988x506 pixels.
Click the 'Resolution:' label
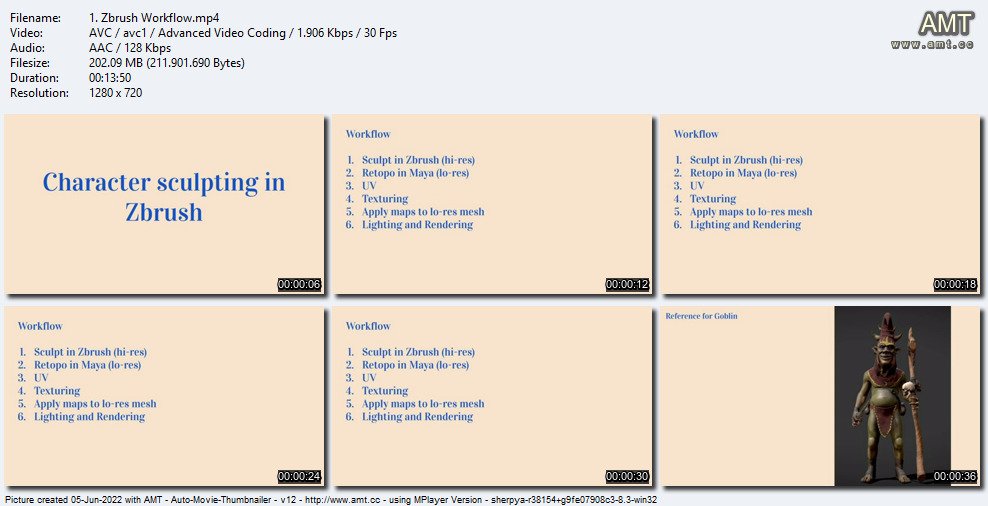39,93
